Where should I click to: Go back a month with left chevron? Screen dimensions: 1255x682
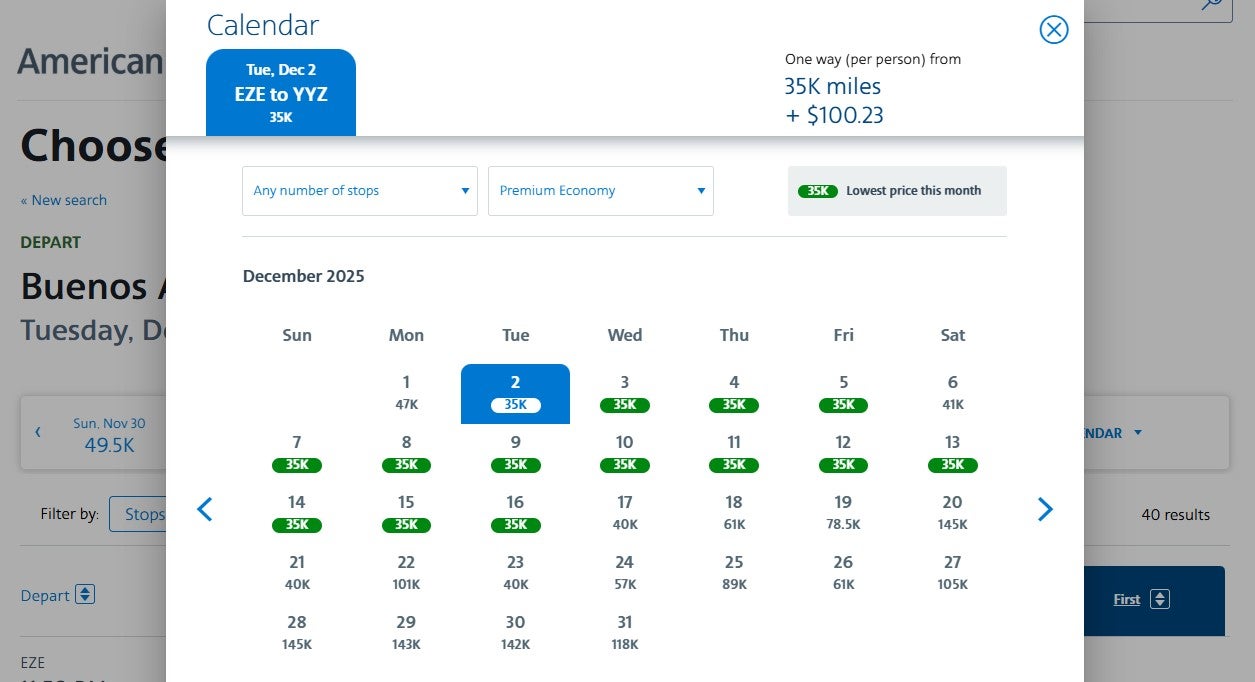point(205,509)
